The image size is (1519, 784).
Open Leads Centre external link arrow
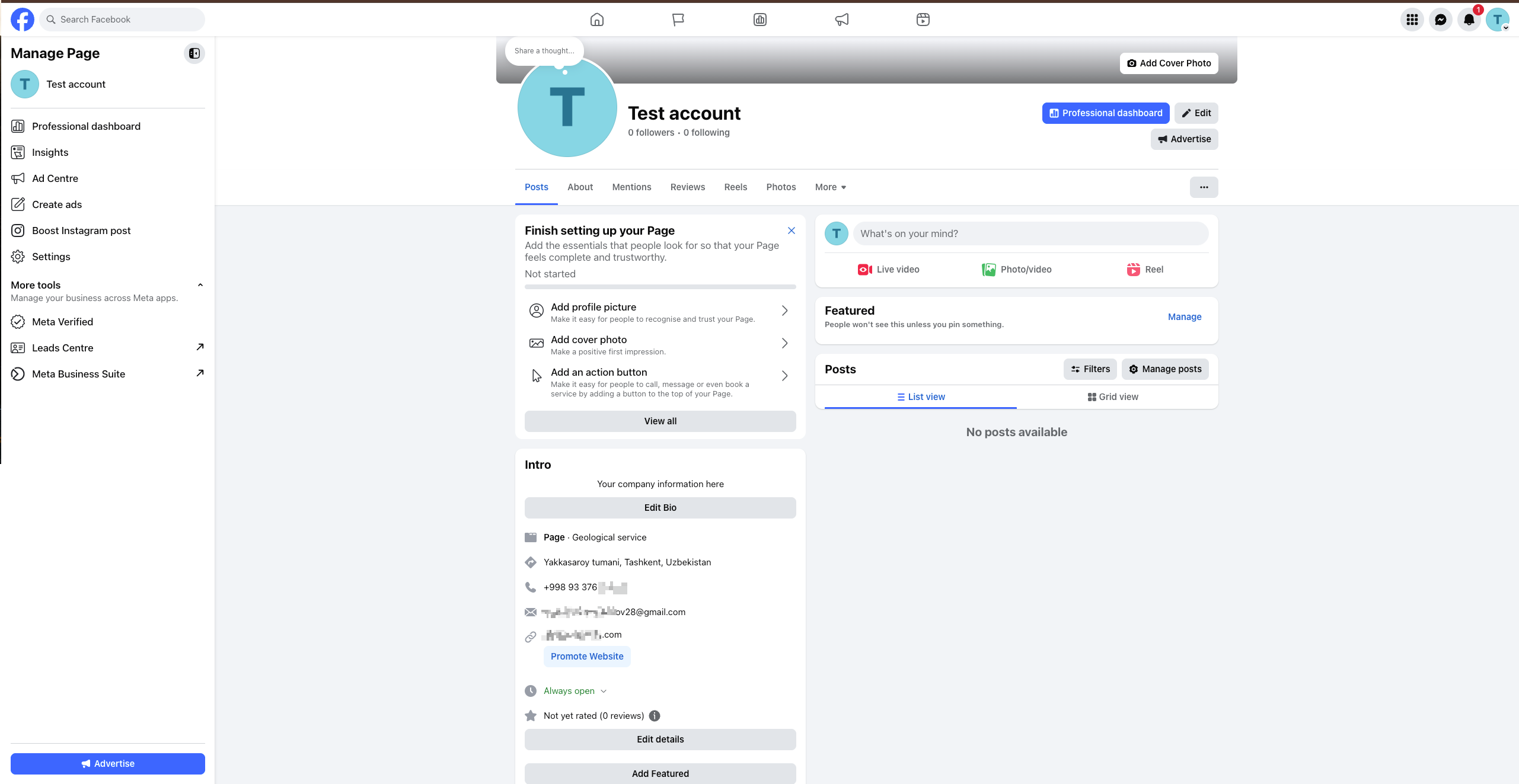pos(200,347)
